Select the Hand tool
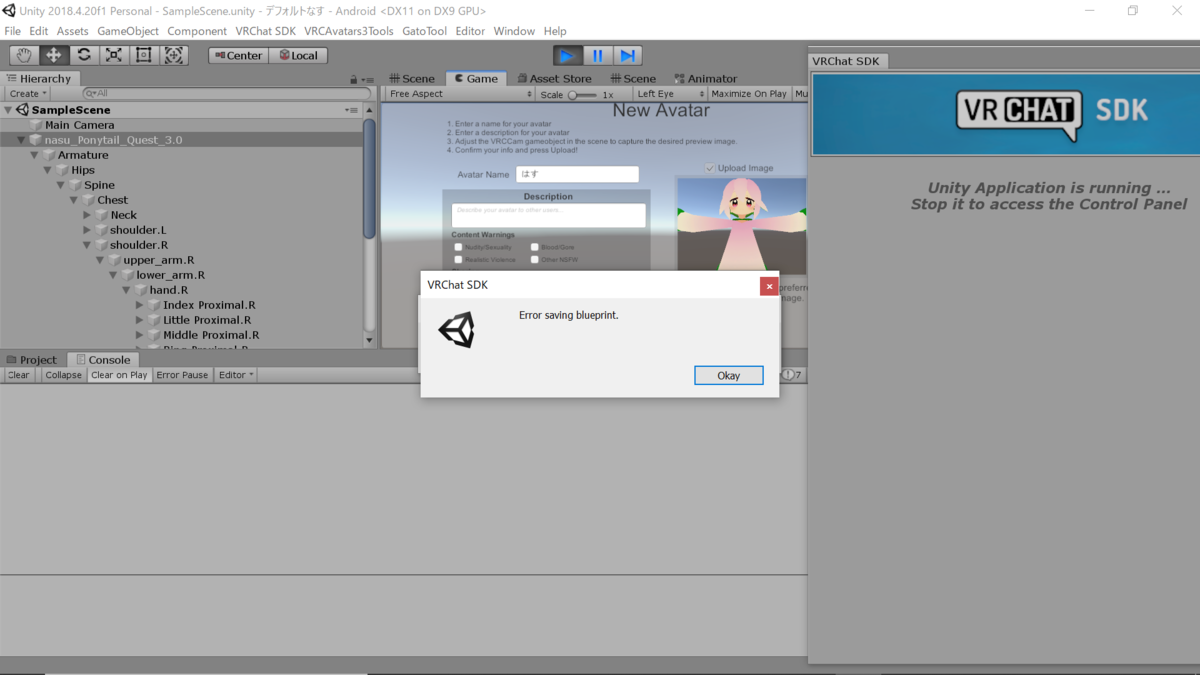 coord(24,55)
